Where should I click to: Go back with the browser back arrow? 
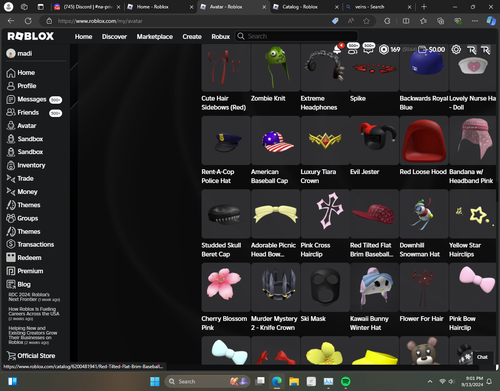[x=11, y=21]
